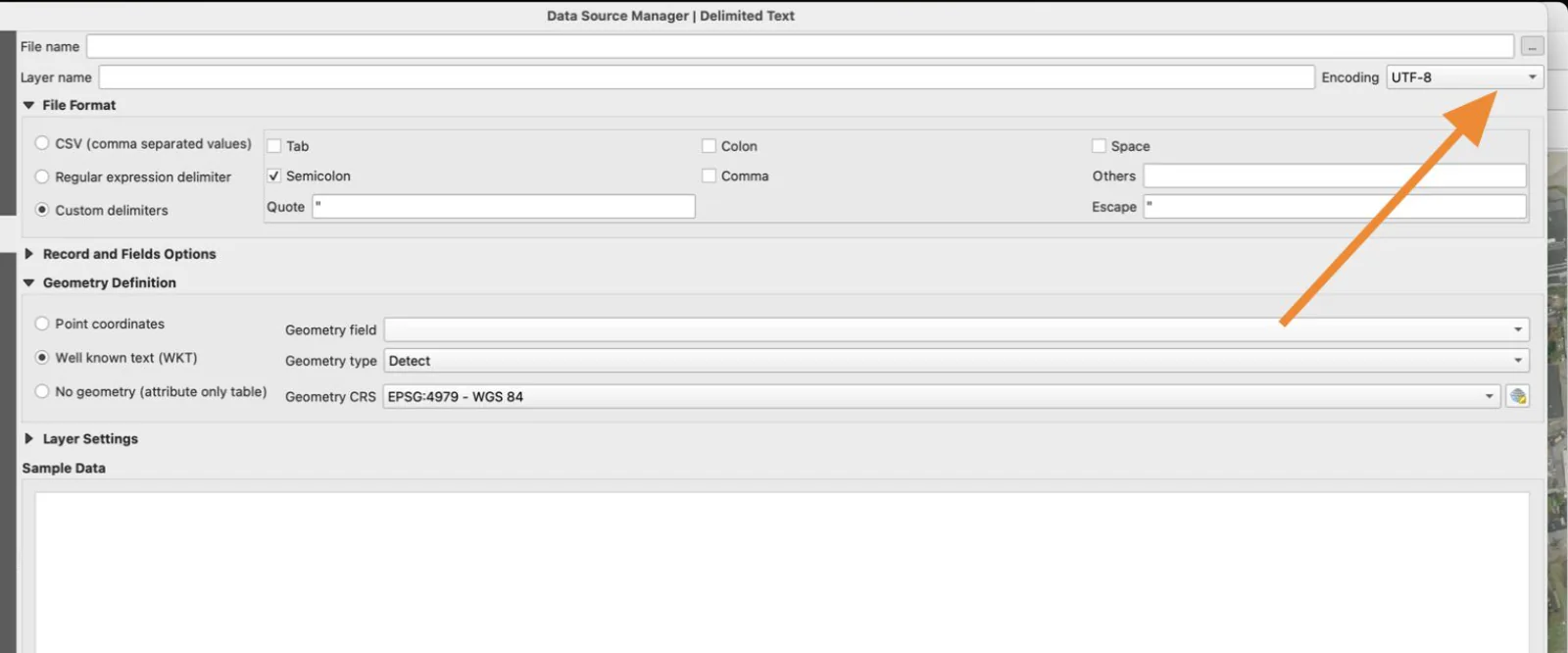
Task: Click the Geometry field label
Action: click(x=330, y=330)
